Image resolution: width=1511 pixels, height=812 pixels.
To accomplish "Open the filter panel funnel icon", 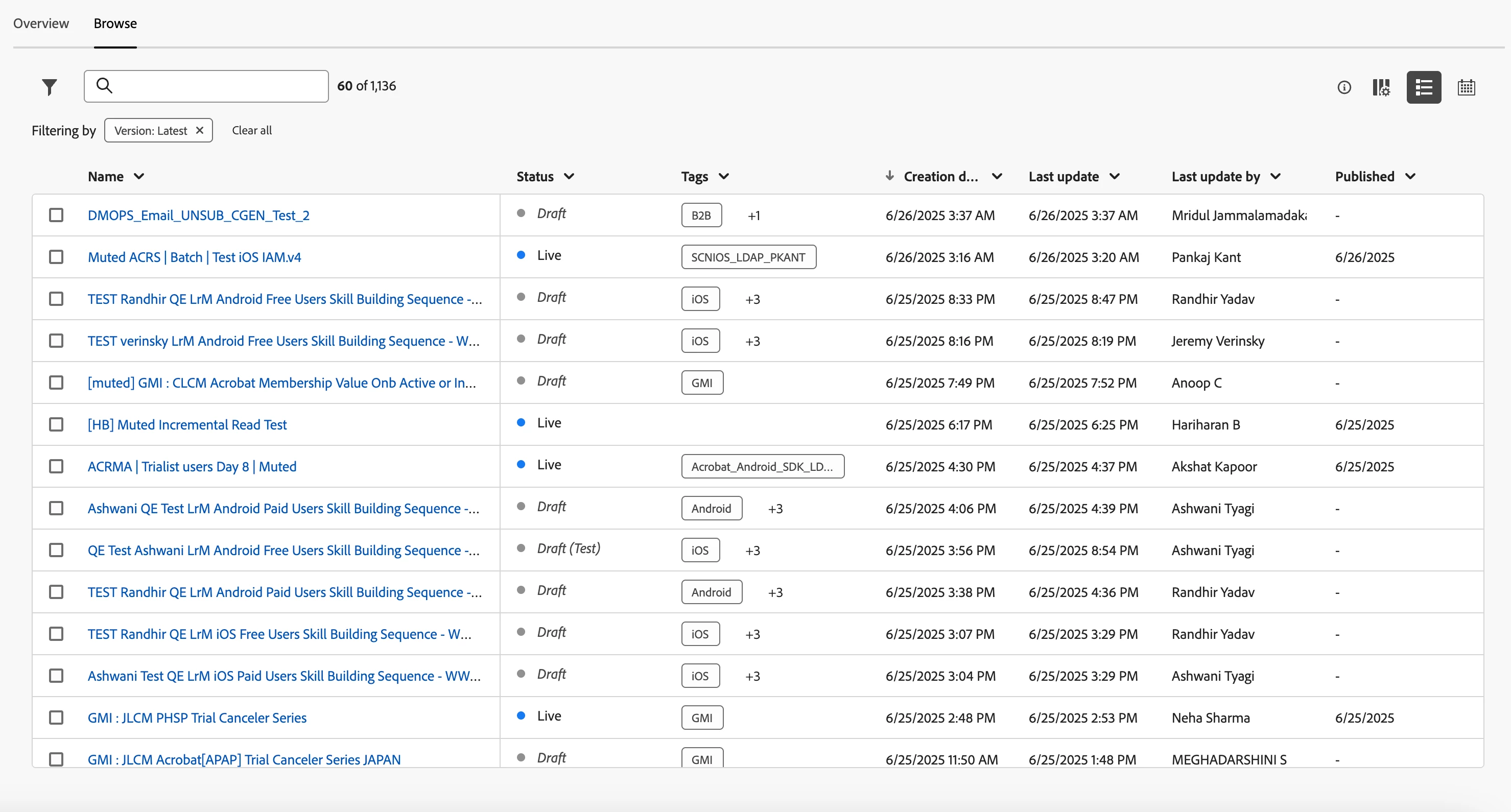I will 49,87.
